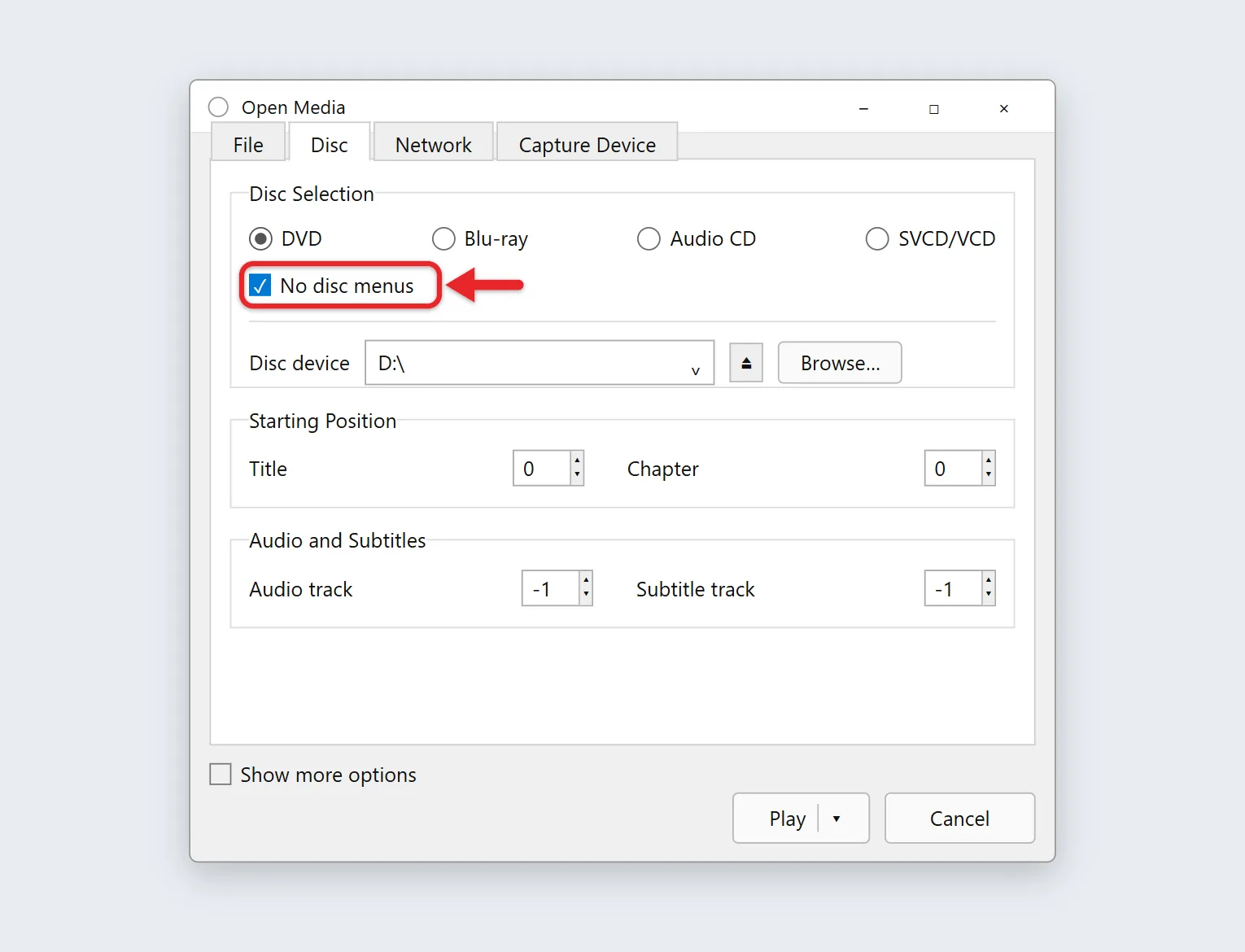Increment the Chapter spinner up arrow
Screen dimensions: 1245x952
point(989,460)
